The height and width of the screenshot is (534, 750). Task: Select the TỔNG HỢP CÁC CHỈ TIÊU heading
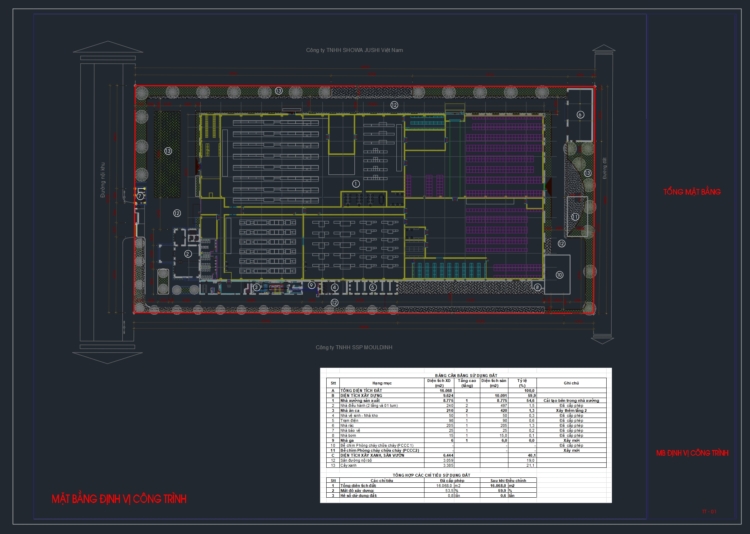point(464,473)
